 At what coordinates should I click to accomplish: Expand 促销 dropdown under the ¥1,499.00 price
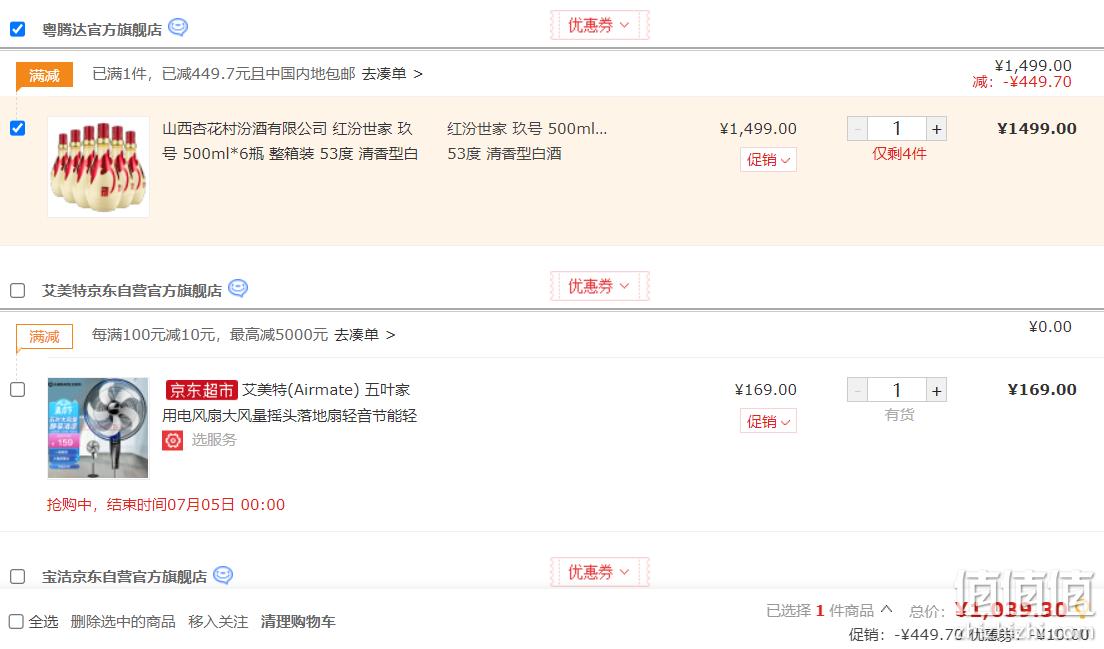pyautogui.click(x=768, y=160)
